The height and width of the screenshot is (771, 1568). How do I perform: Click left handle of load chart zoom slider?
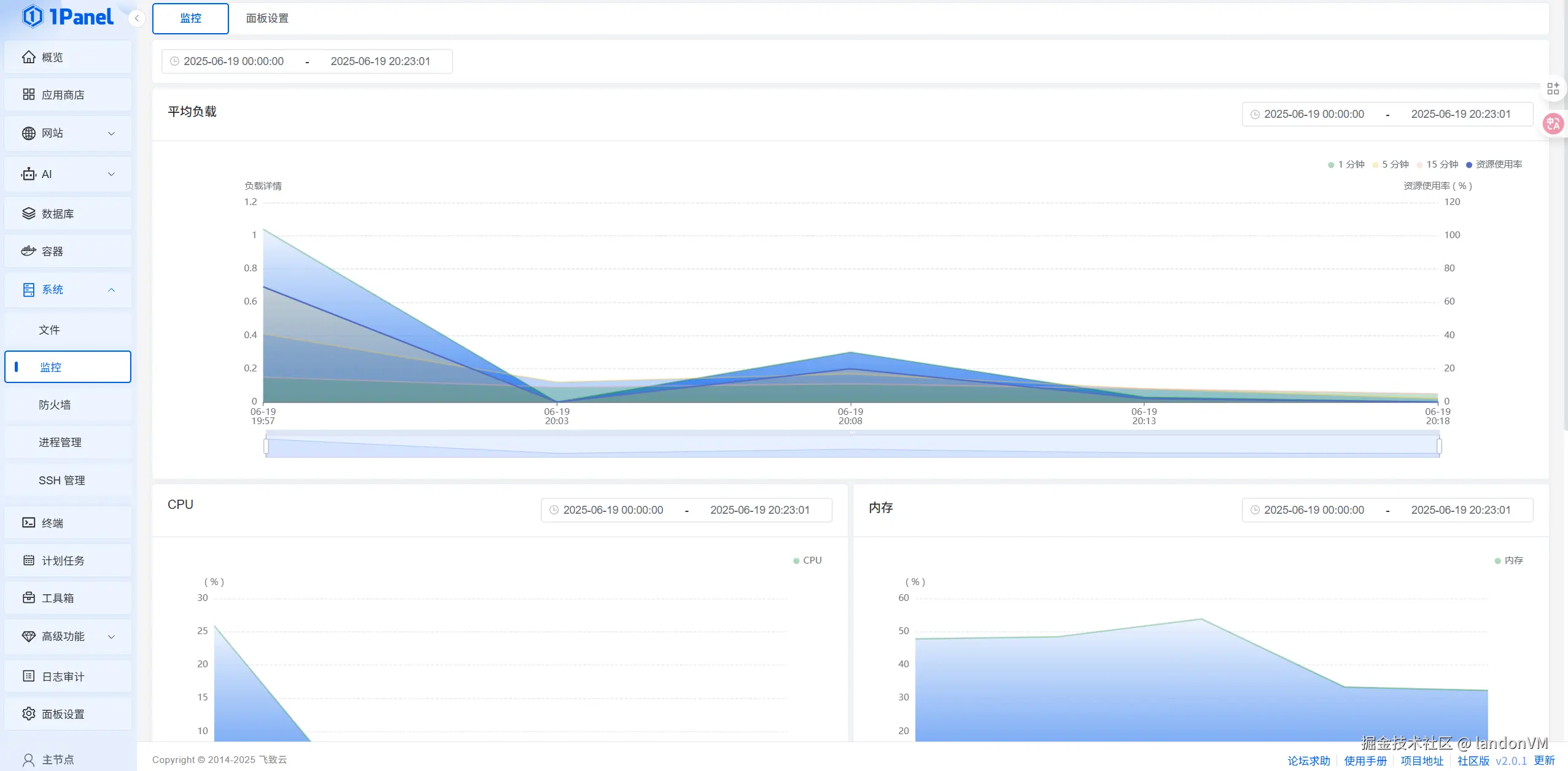coord(266,446)
